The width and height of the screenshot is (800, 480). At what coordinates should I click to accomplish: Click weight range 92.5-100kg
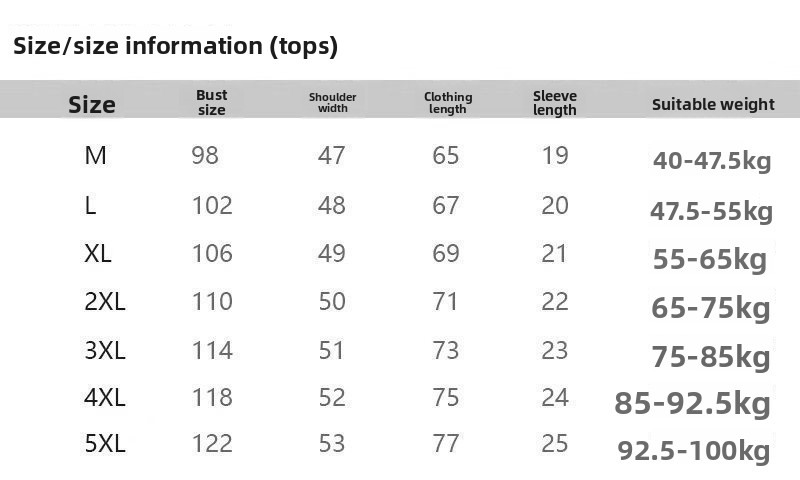[694, 450]
